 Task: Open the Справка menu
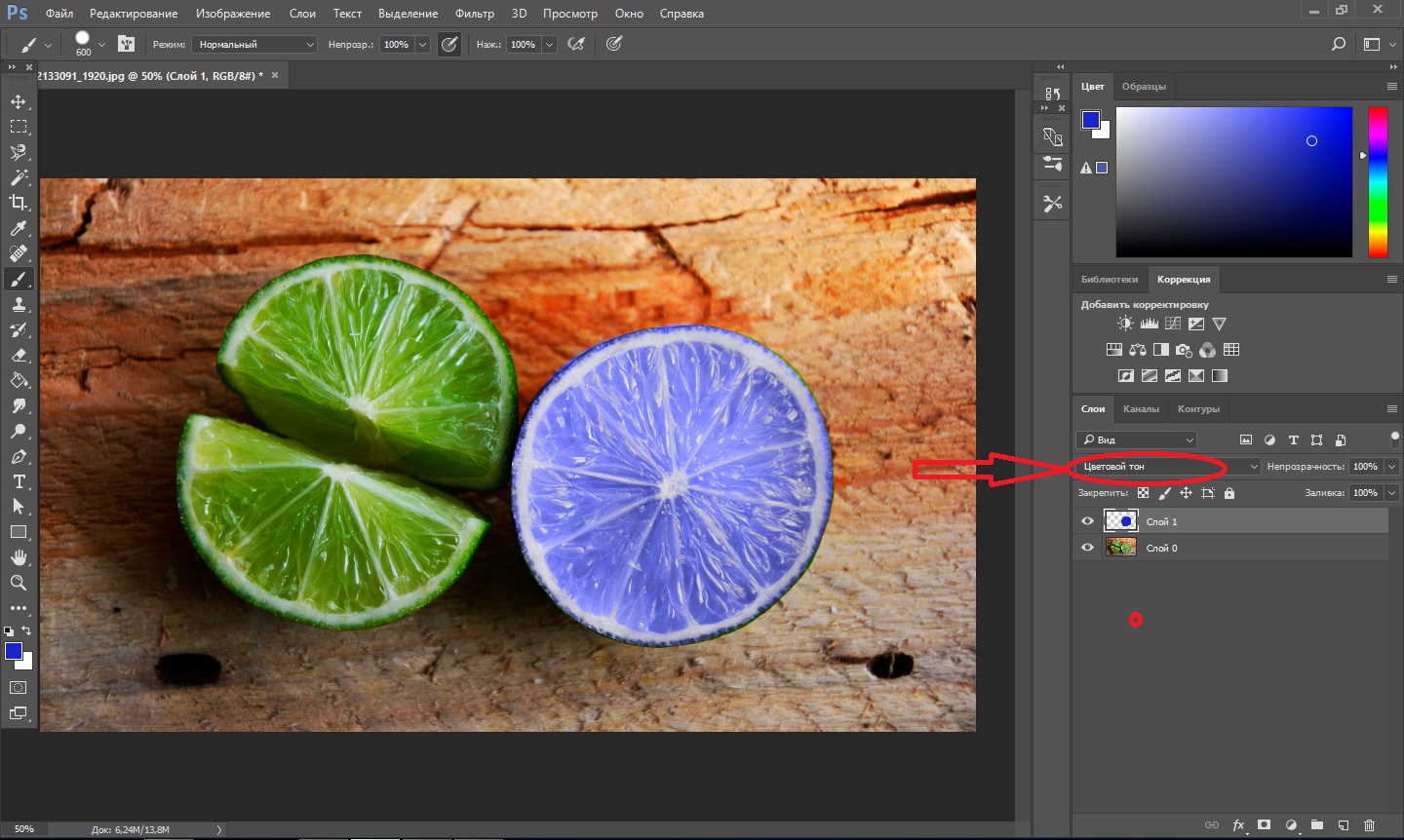682,14
